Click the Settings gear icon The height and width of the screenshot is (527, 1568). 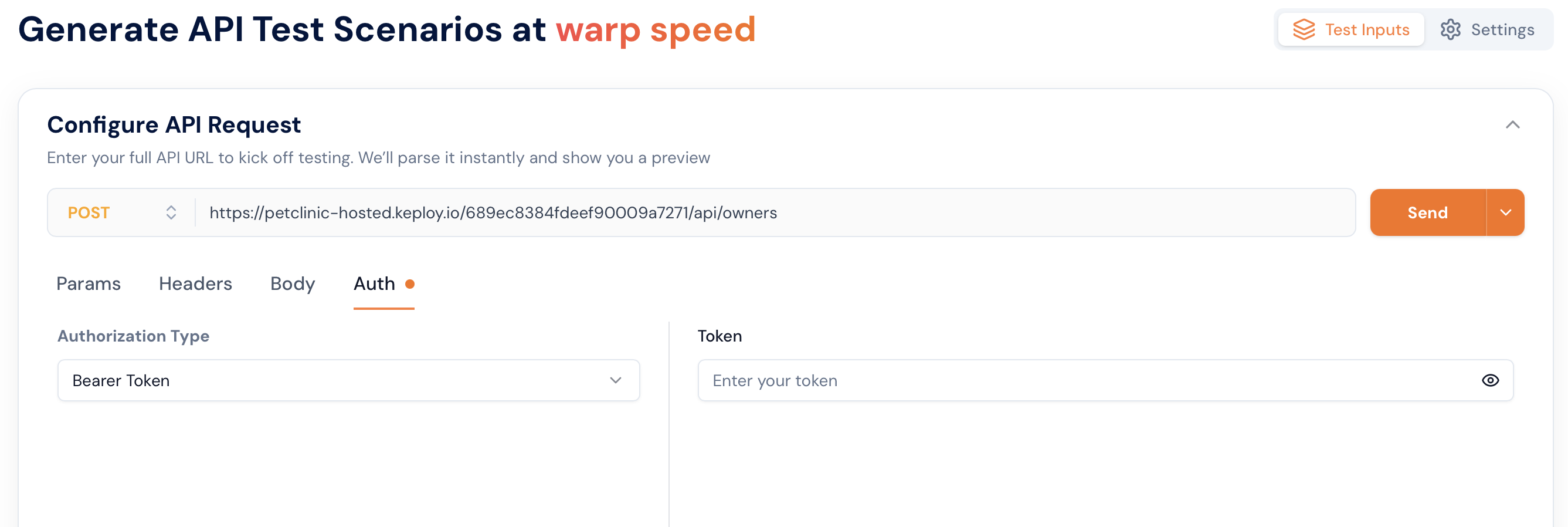(x=1450, y=29)
